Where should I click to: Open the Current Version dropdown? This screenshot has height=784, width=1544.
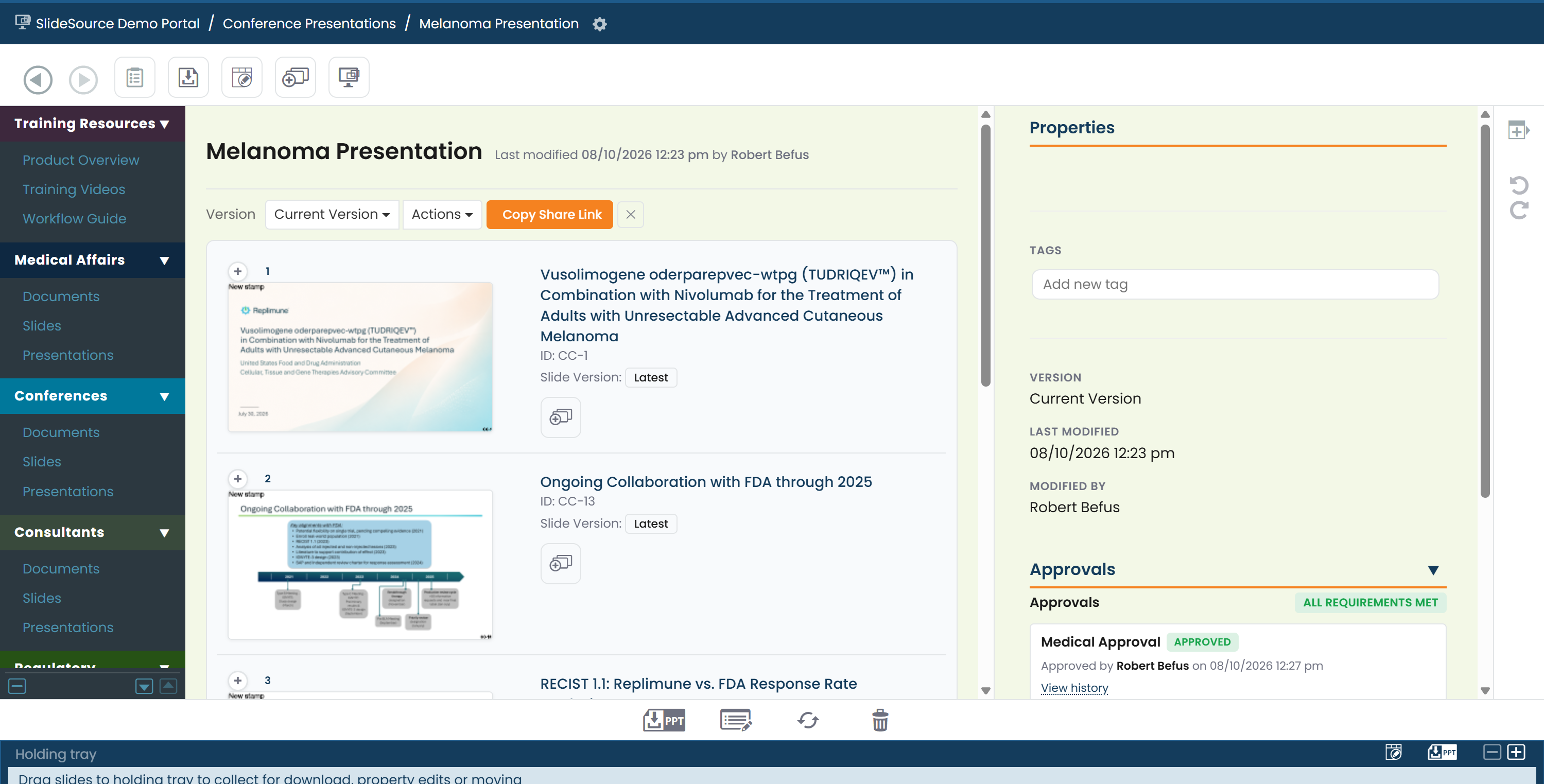tap(332, 215)
